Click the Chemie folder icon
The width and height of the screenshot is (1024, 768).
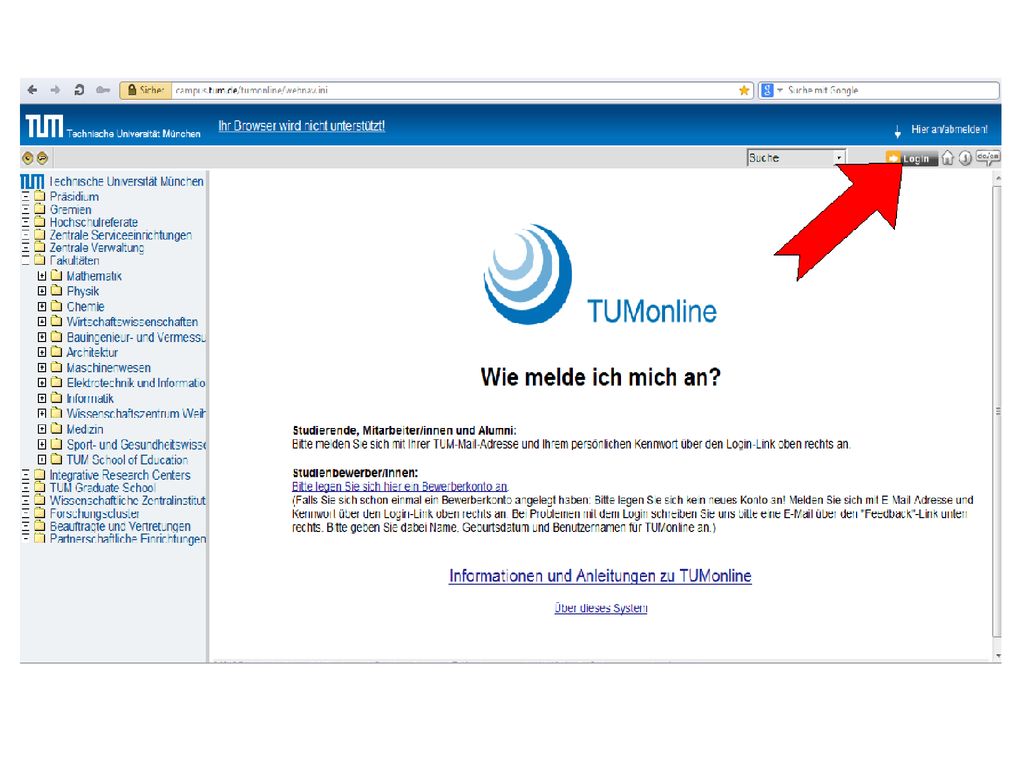tap(57, 306)
